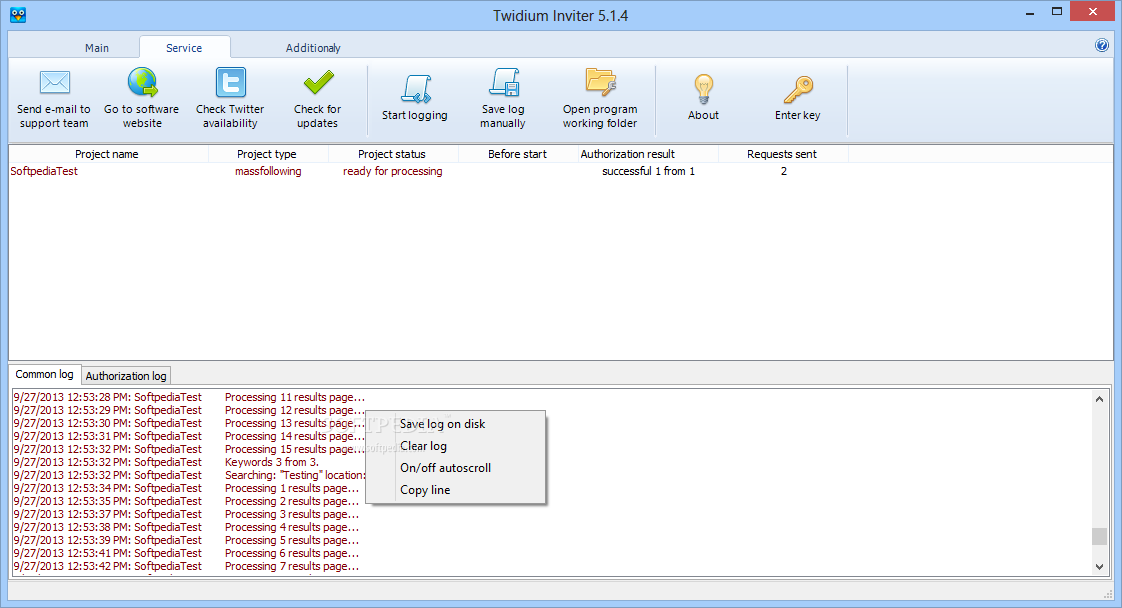1122x608 pixels.
Task: Select log line Processing 1 results page
Action: click(186, 488)
